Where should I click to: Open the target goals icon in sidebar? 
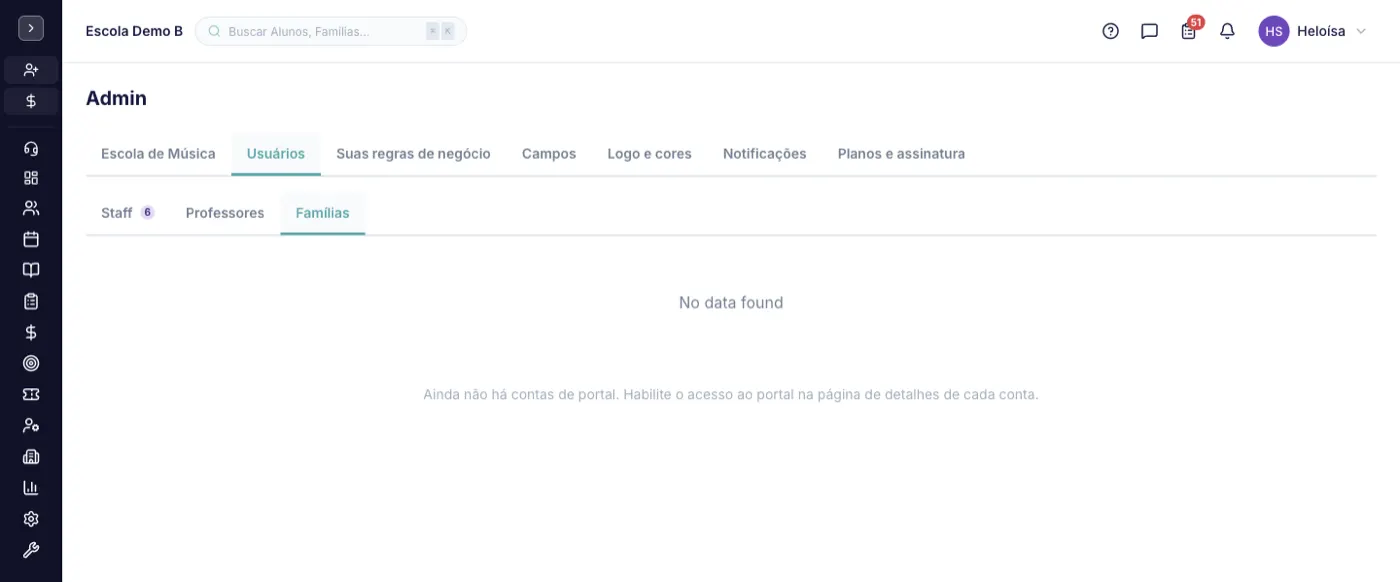click(31, 363)
